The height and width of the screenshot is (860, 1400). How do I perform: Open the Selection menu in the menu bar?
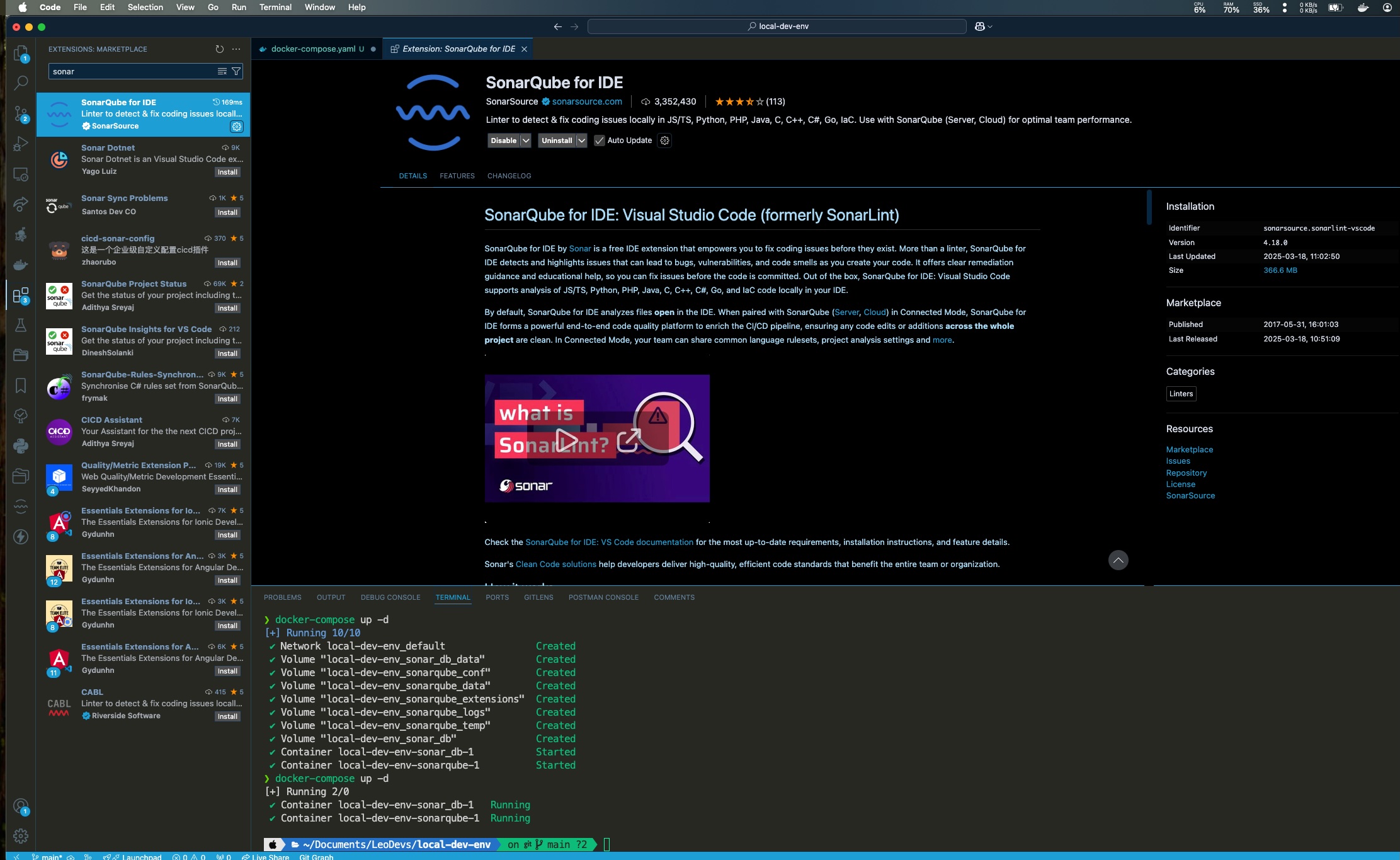[x=145, y=8]
